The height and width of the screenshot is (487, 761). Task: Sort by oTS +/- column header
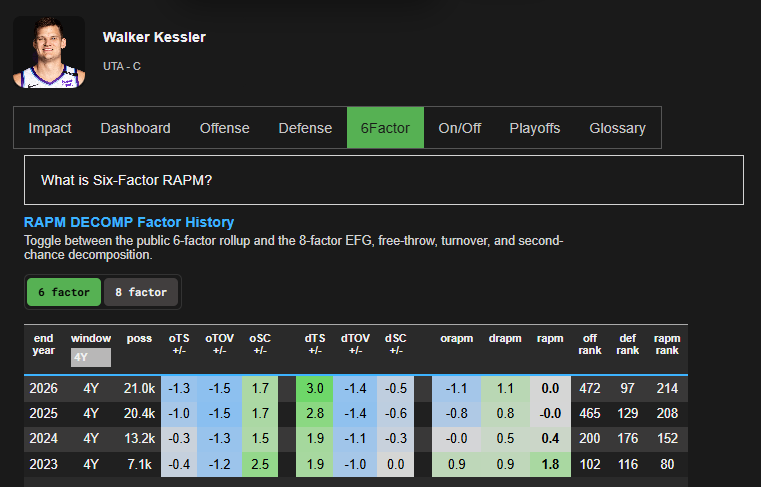(179, 344)
